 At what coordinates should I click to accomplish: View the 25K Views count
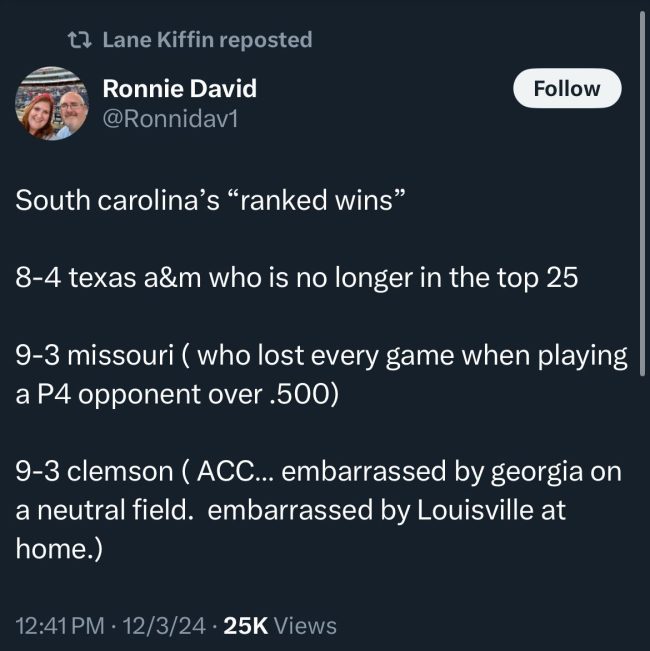(281, 626)
